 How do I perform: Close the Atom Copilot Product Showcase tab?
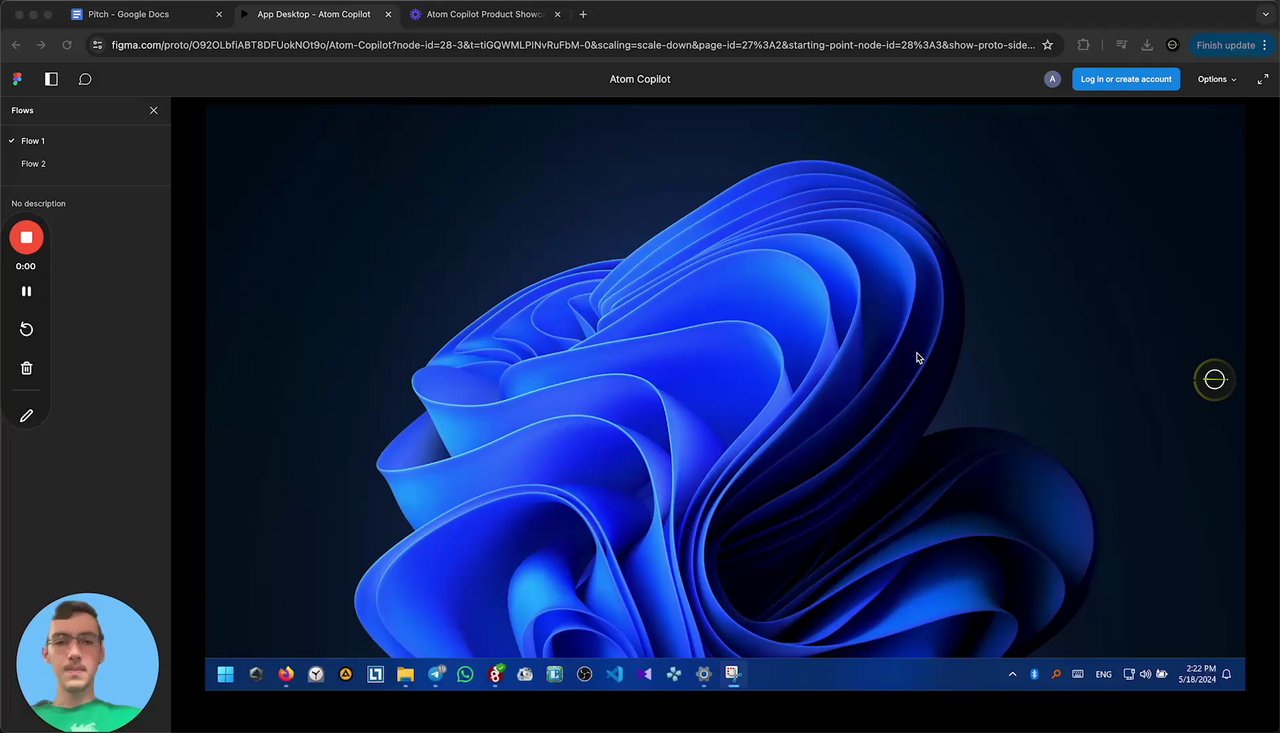557,15
